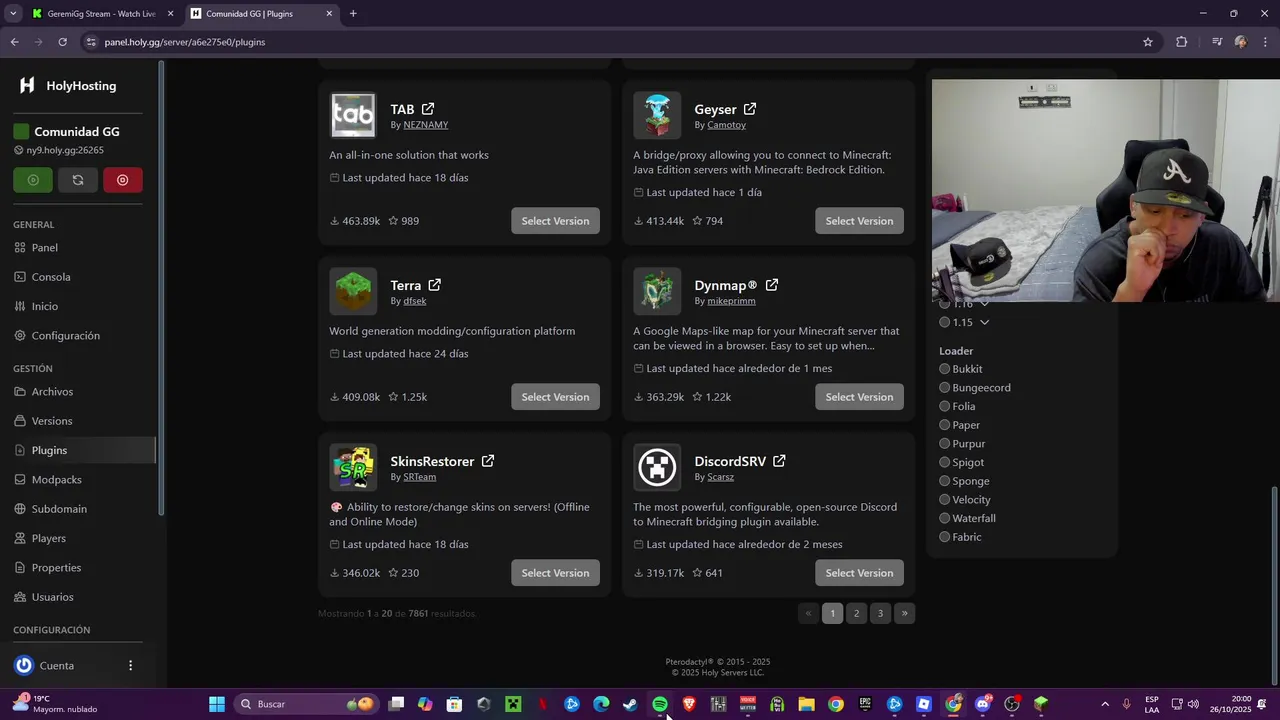Open browser extensions puzzle icon

tap(1182, 42)
